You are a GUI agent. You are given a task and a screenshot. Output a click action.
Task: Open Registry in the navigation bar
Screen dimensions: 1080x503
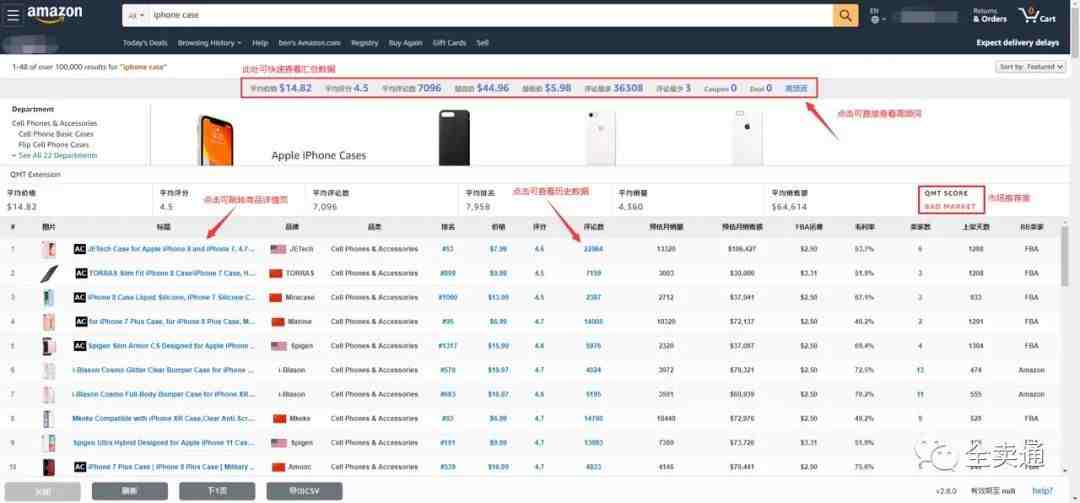(364, 43)
